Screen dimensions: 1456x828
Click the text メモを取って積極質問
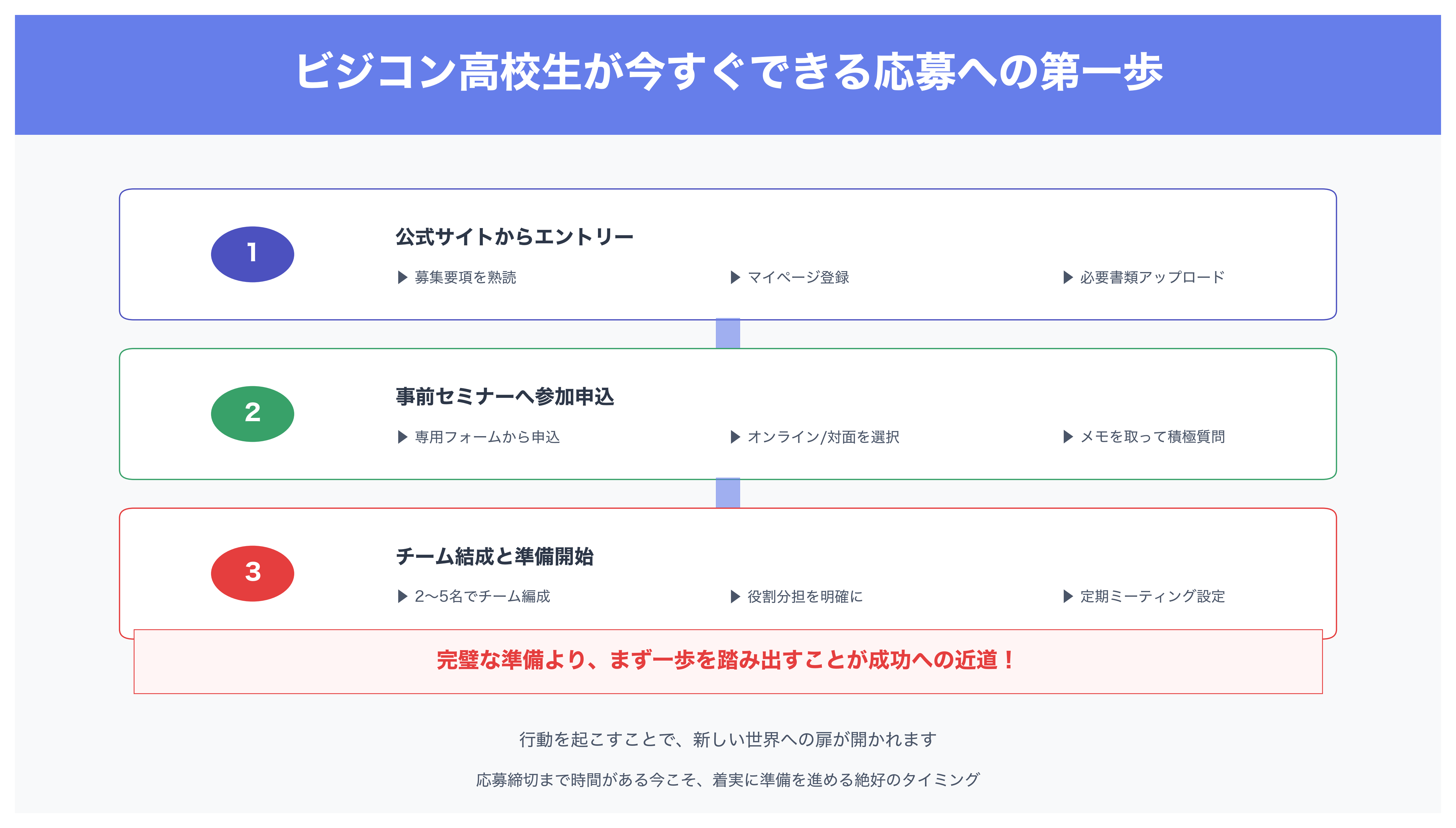(1152, 437)
